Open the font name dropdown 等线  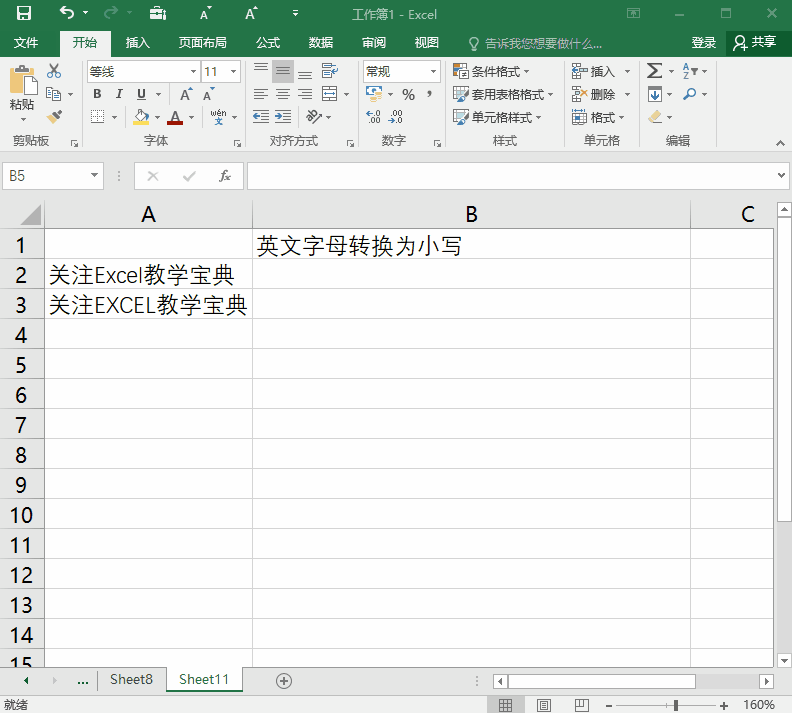click(x=193, y=72)
